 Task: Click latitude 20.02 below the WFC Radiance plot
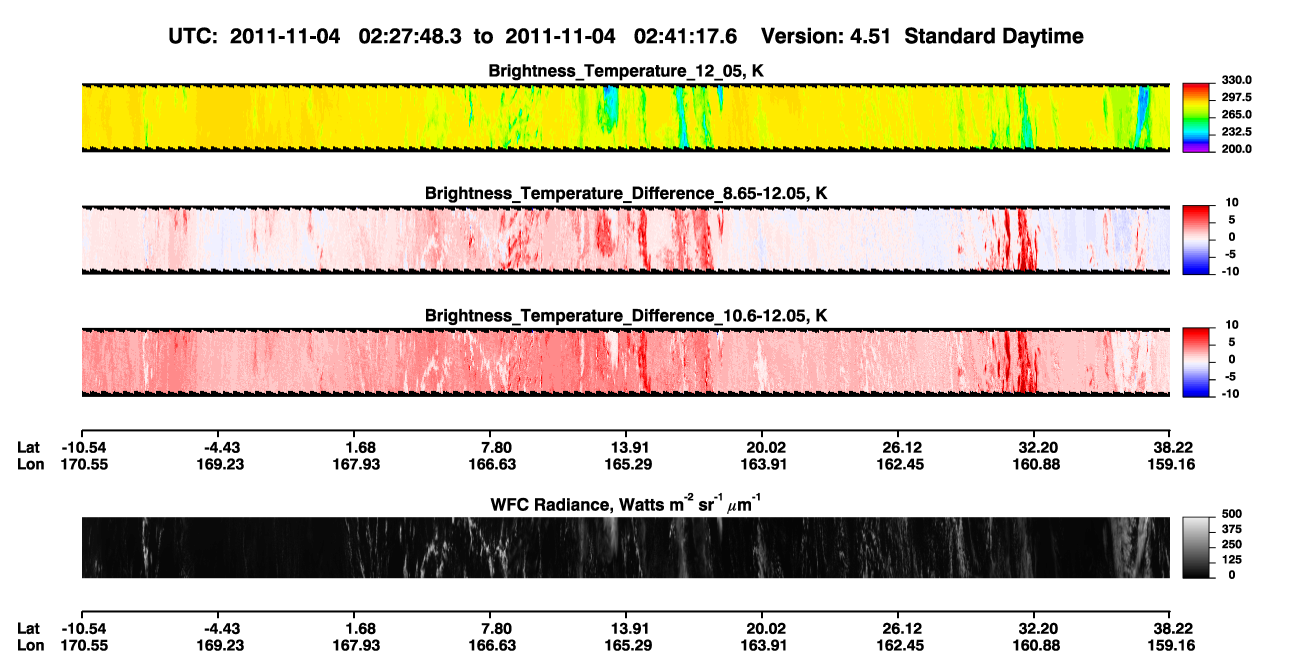pyautogui.click(x=762, y=629)
